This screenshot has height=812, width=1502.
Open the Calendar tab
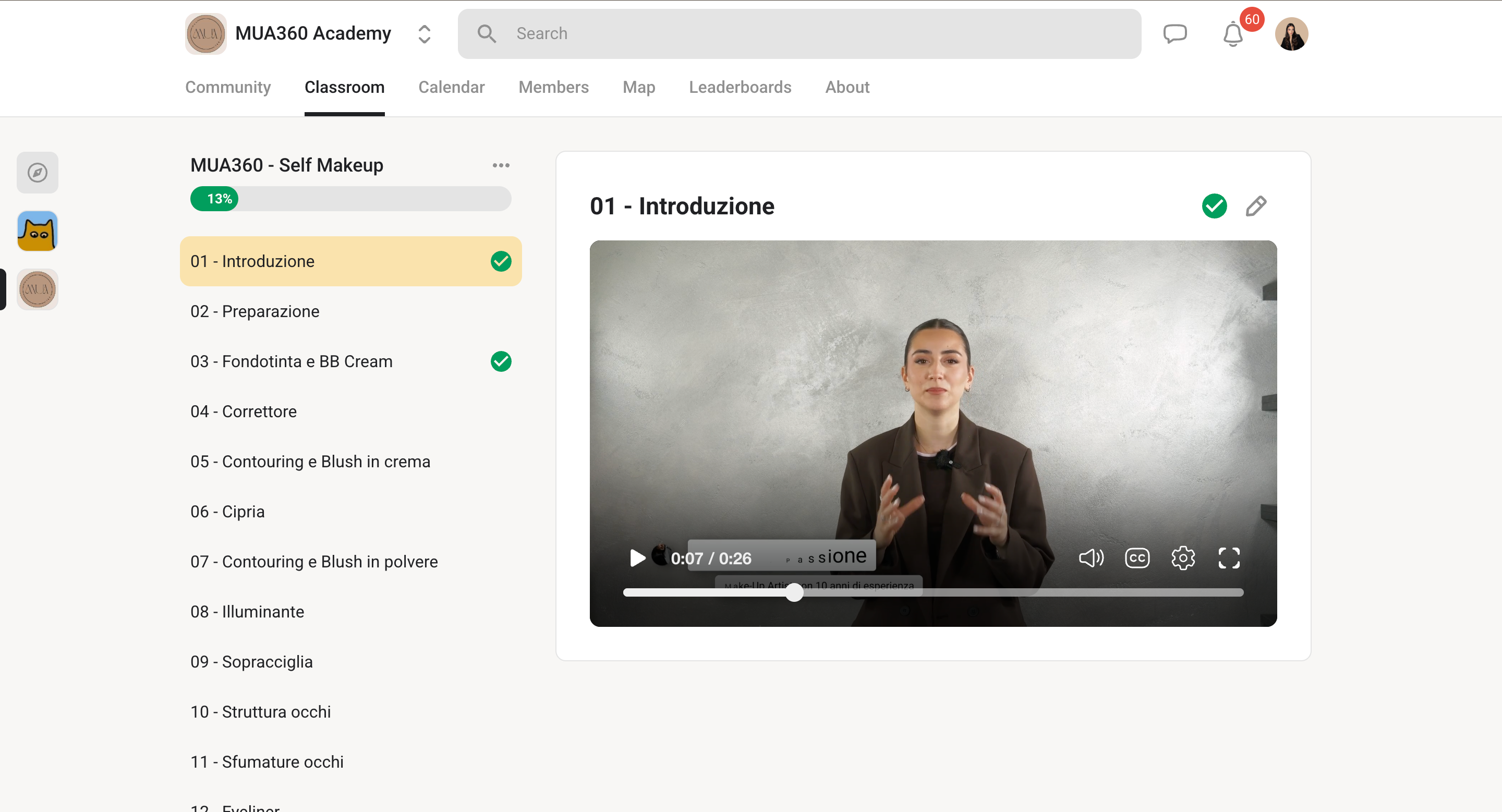click(451, 88)
